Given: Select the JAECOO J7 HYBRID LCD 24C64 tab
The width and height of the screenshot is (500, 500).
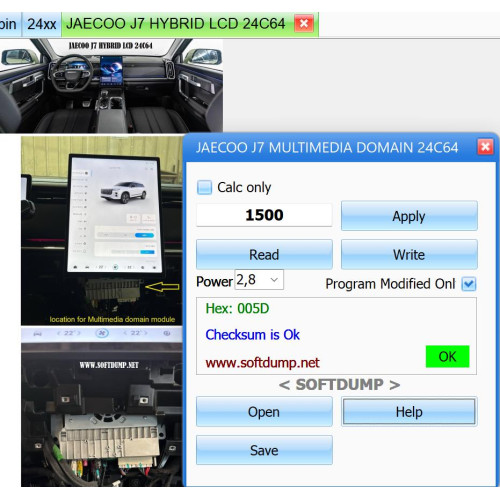Looking at the screenshot, I should 190,24.
